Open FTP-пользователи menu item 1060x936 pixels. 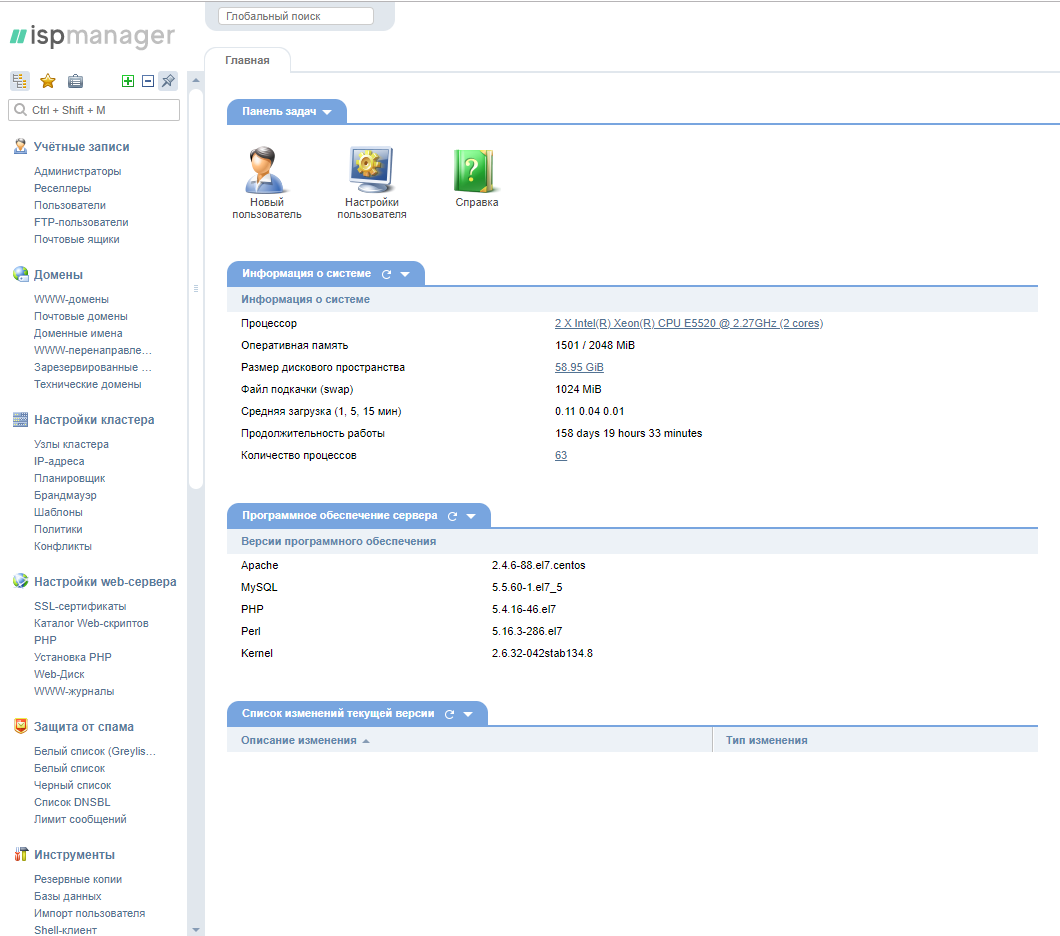81,222
